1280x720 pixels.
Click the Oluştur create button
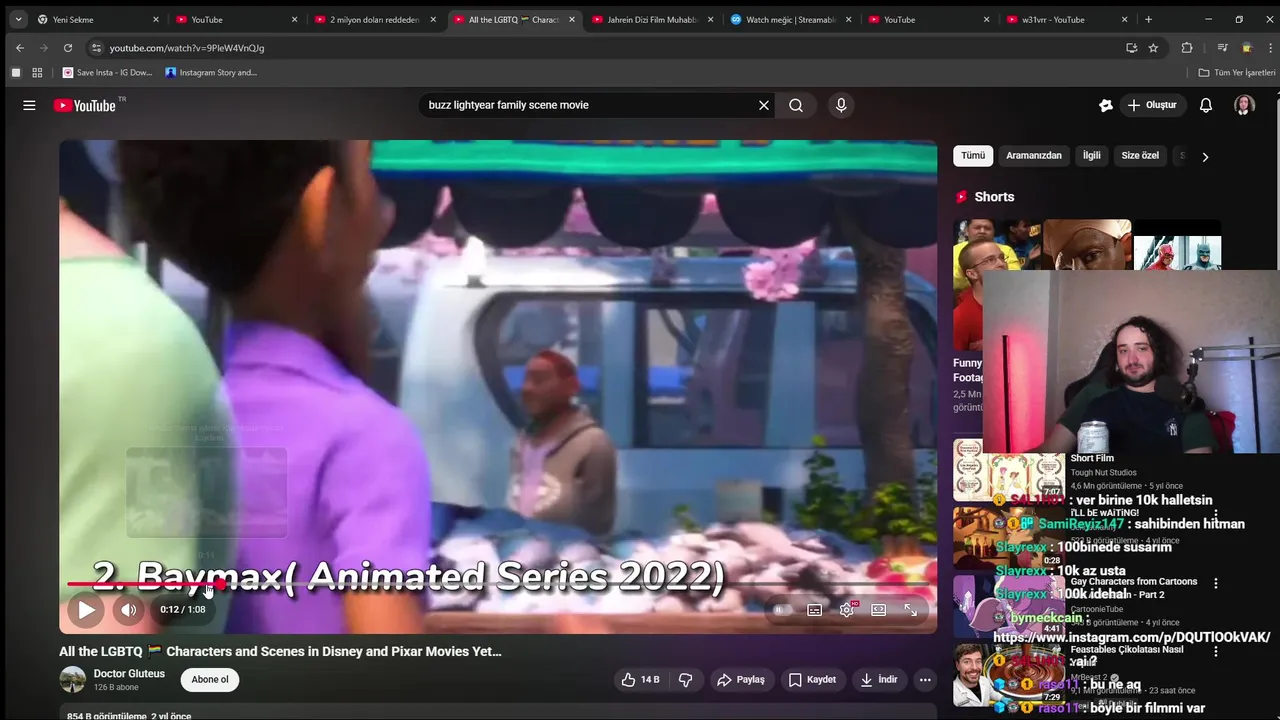[x=1152, y=105]
